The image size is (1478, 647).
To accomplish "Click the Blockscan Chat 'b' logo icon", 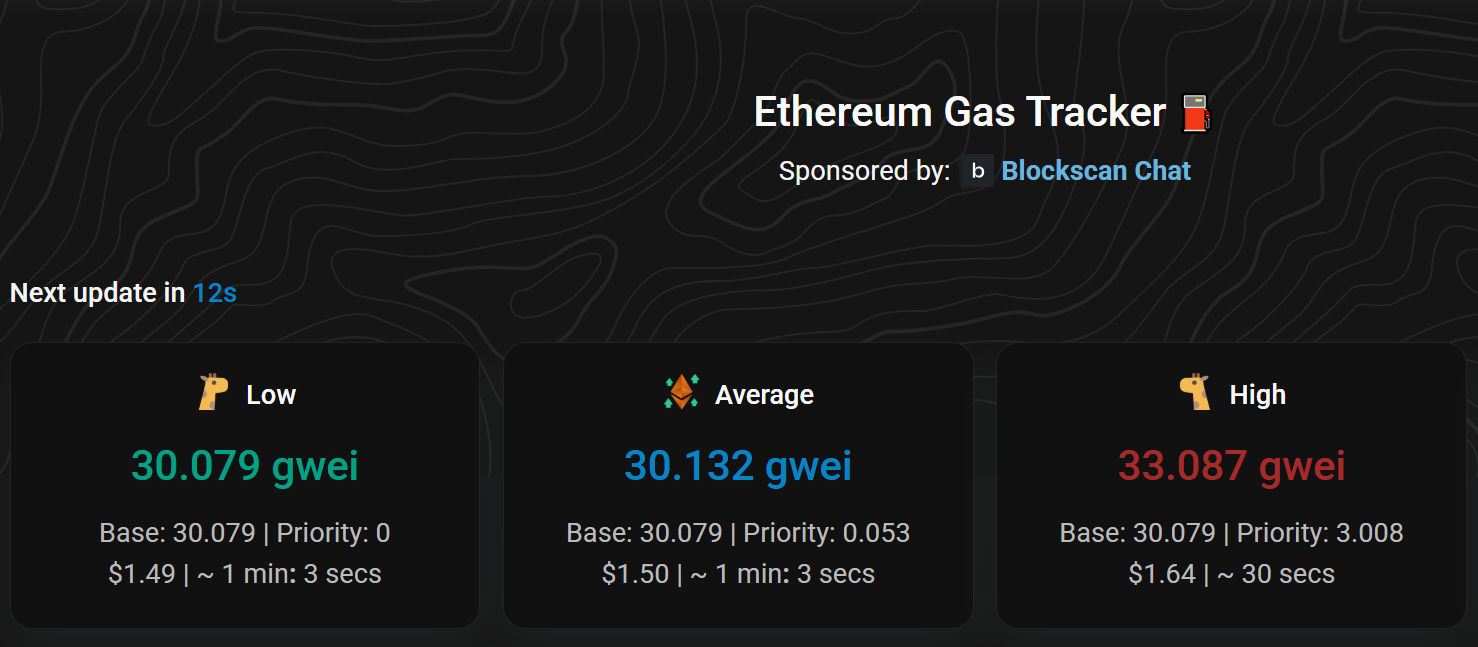I will [x=978, y=171].
